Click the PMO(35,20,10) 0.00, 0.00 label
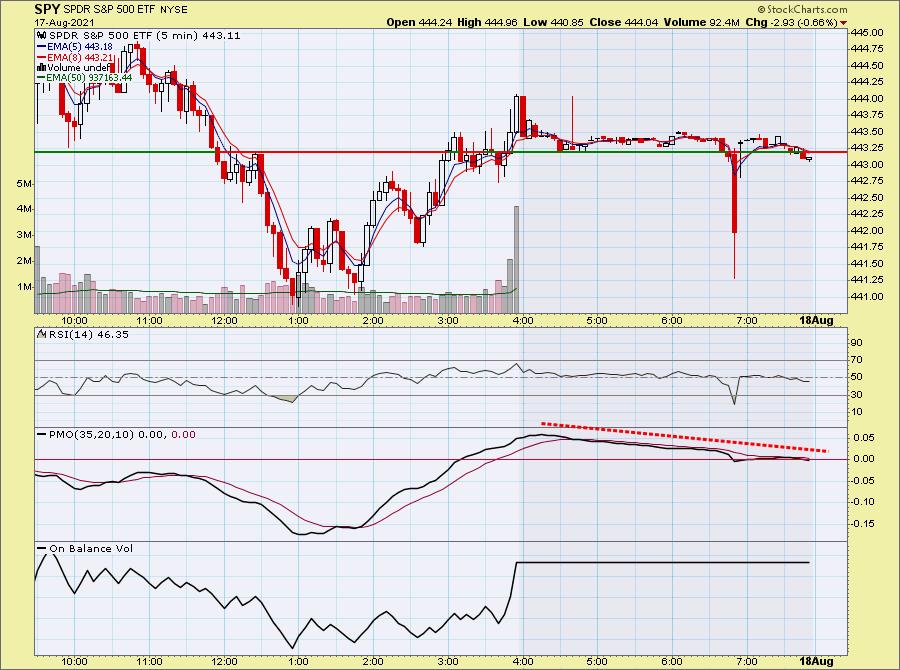Viewport: 900px width, 670px height. [x=122, y=435]
